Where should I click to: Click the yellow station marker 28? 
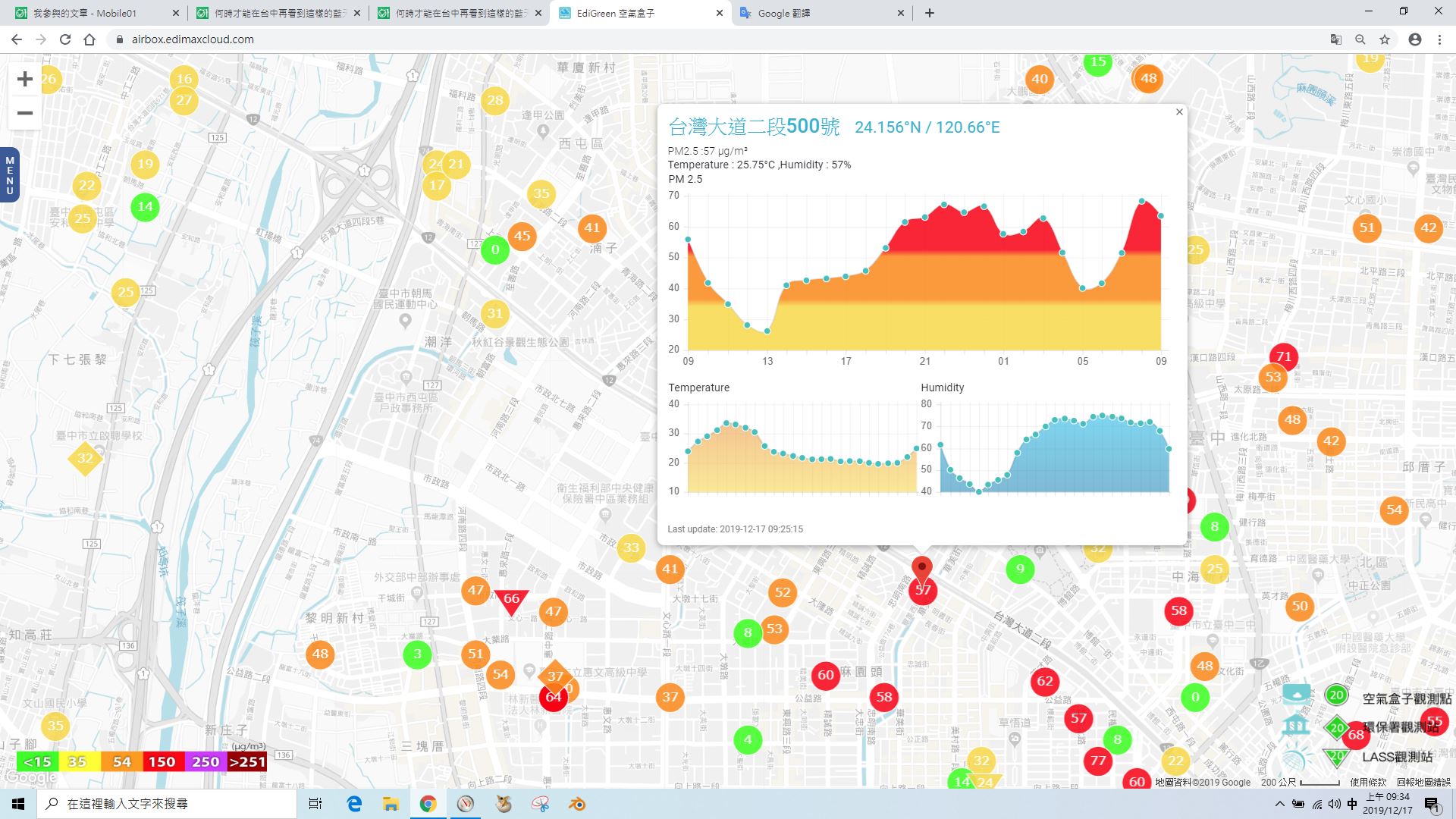pyautogui.click(x=495, y=100)
